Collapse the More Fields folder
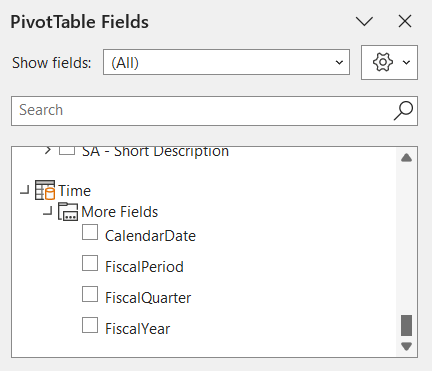Screen dimensions: 432x371 (x=48, y=211)
